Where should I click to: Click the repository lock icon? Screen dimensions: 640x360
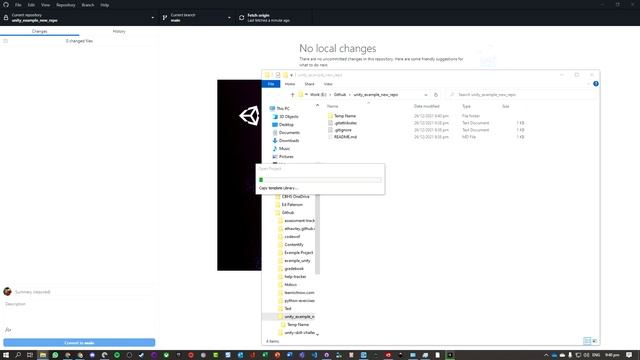coord(6,18)
